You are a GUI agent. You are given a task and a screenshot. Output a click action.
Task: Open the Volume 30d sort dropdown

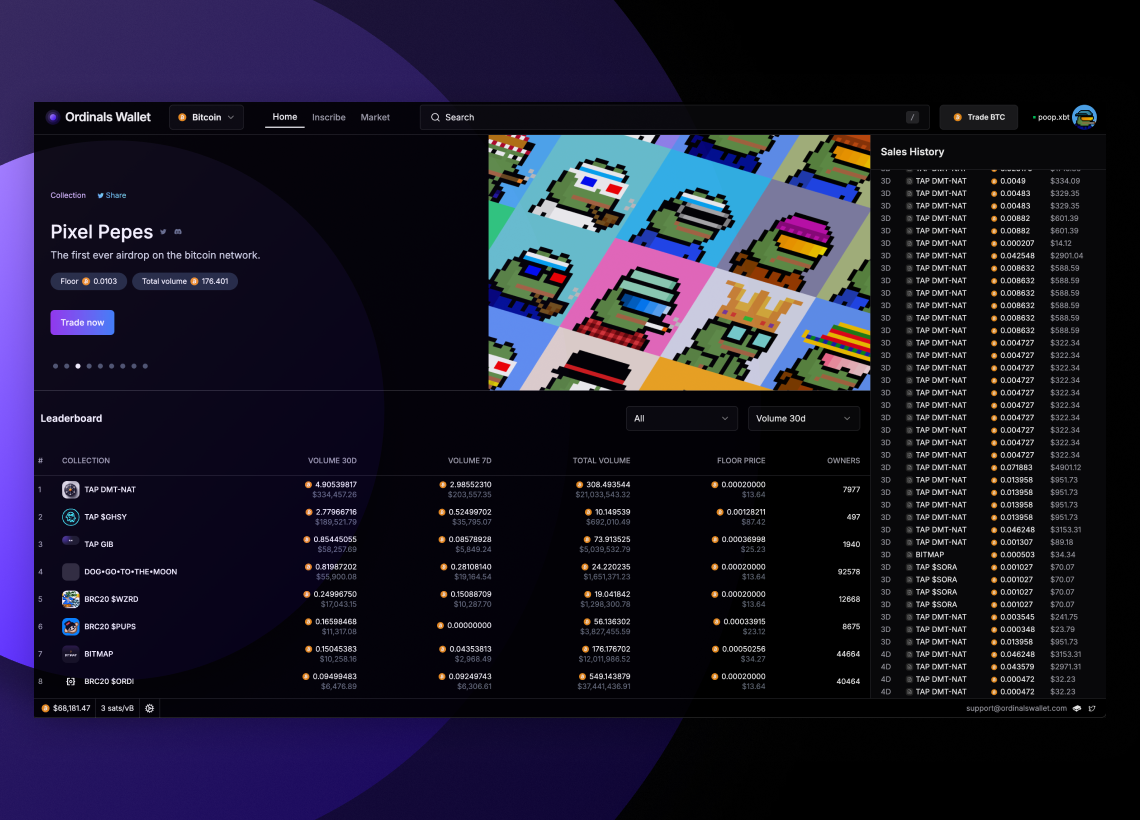pos(803,419)
